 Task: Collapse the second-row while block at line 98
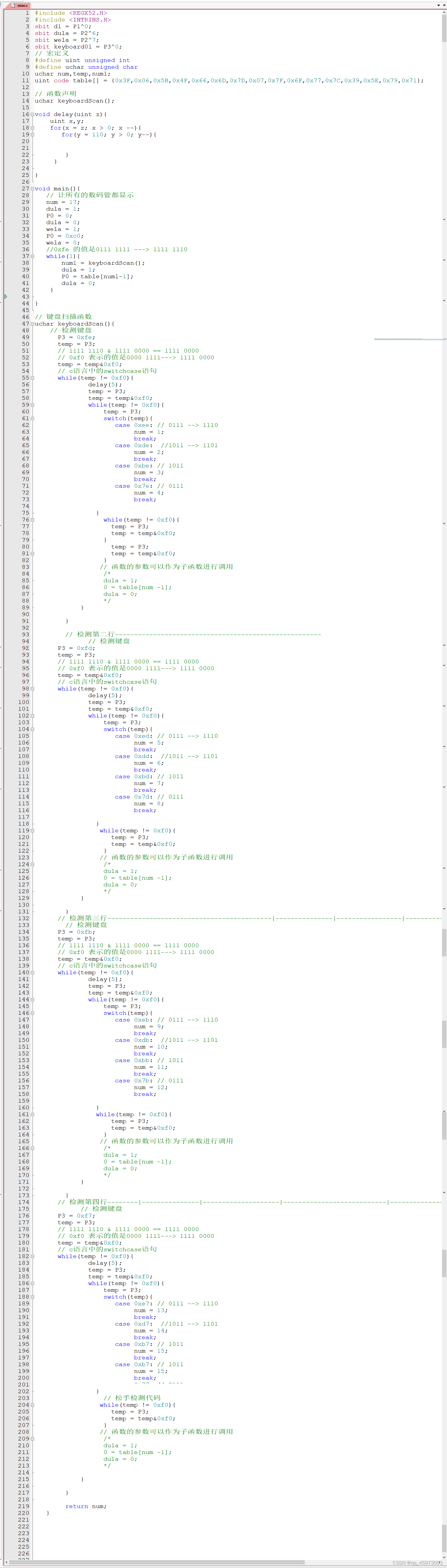(32, 688)
